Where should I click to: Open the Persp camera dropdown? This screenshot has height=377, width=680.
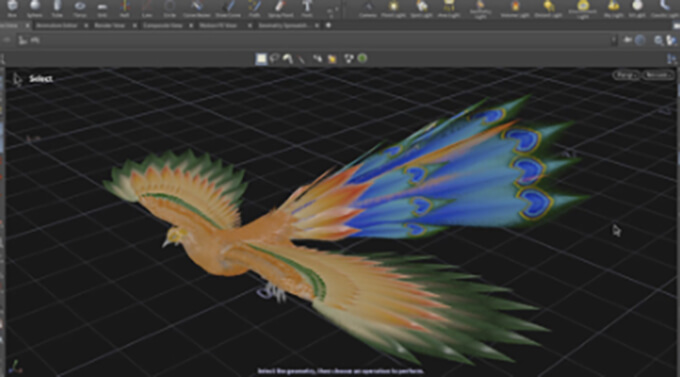pos(626,75)
